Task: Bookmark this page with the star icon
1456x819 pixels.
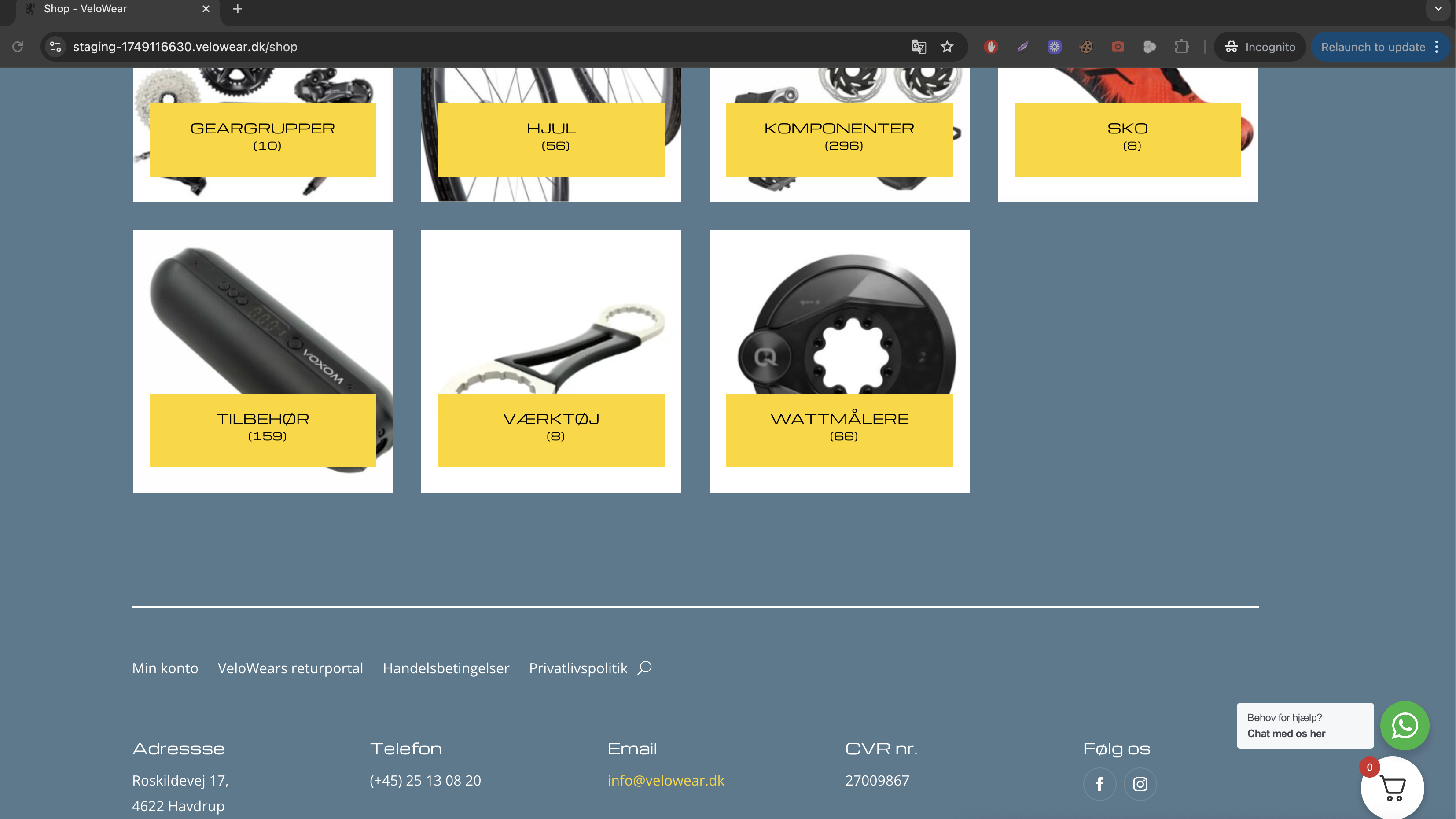Action: (x=947, y=46)
